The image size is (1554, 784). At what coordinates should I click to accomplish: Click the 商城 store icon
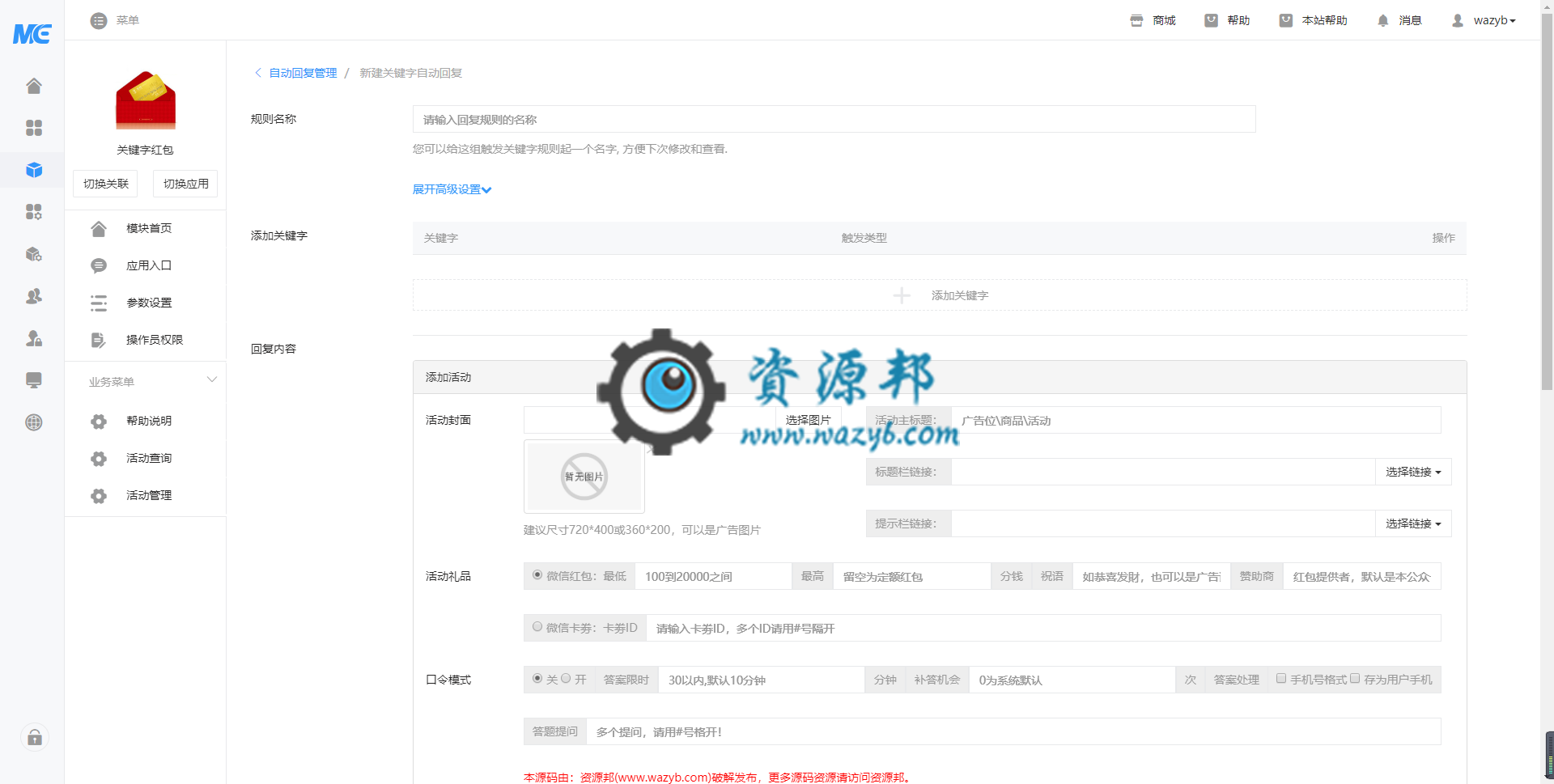1136,20
